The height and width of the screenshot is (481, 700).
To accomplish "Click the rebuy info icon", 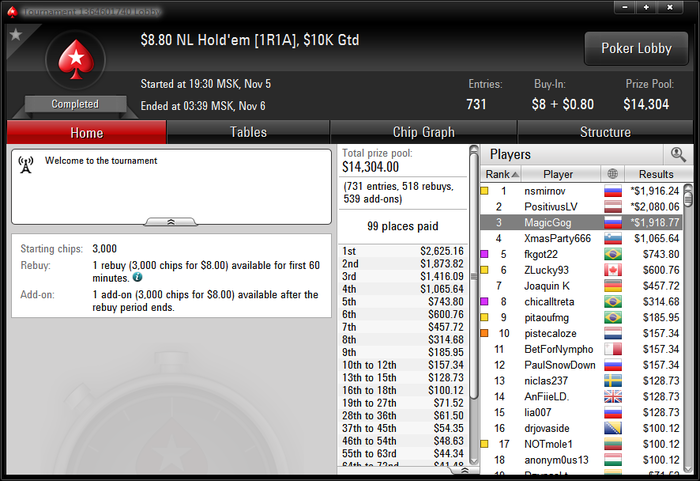I will coord(138,277).
